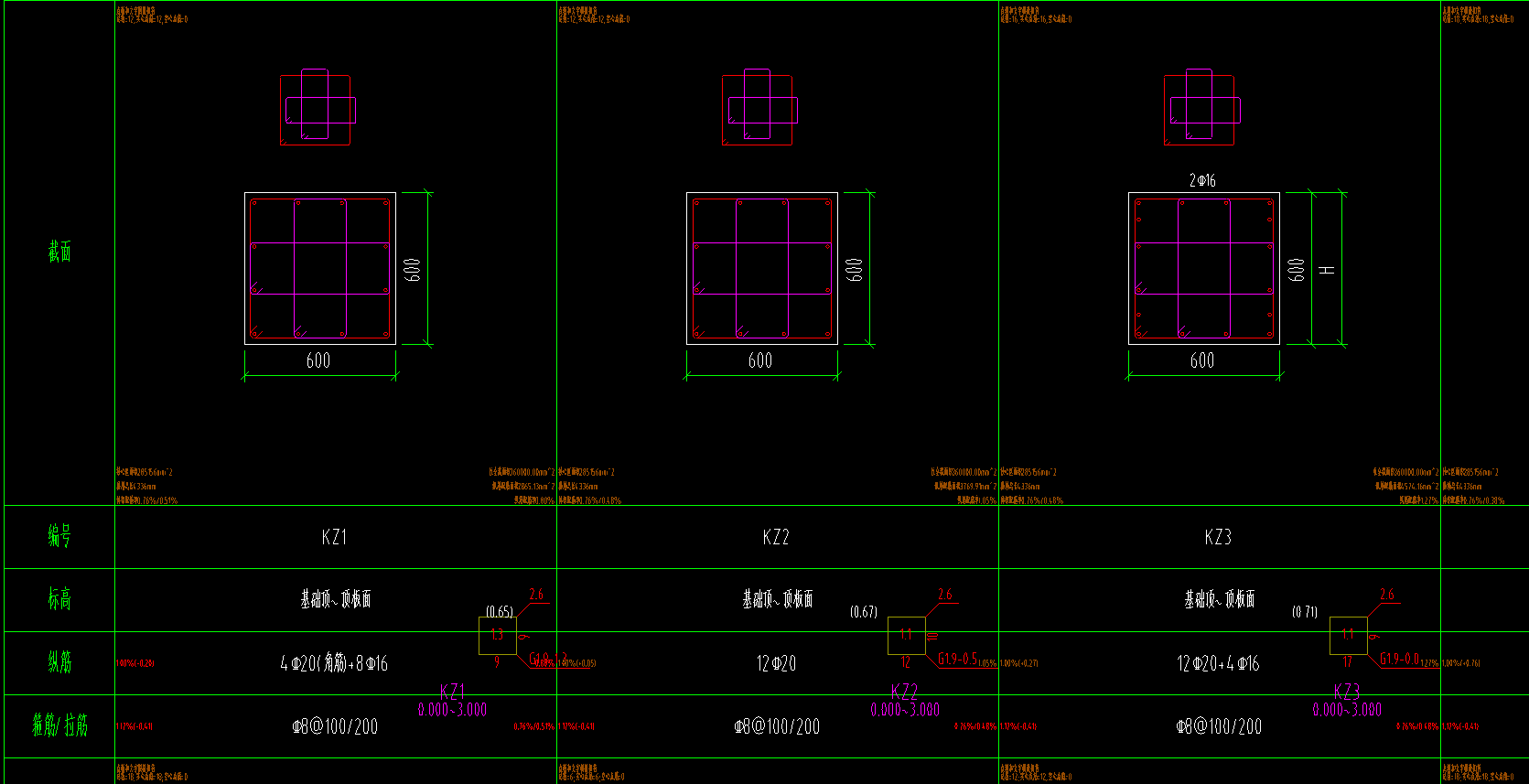
Task: Select 'Φ8@100/200' stirrup text under KZ3
Action: (1219, 726)
